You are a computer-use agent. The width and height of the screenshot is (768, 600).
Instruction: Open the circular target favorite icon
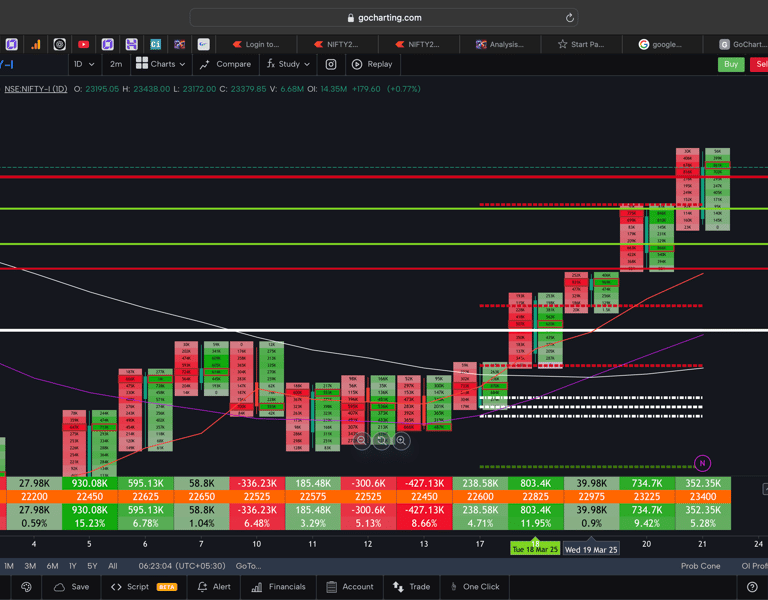(59, 45)
